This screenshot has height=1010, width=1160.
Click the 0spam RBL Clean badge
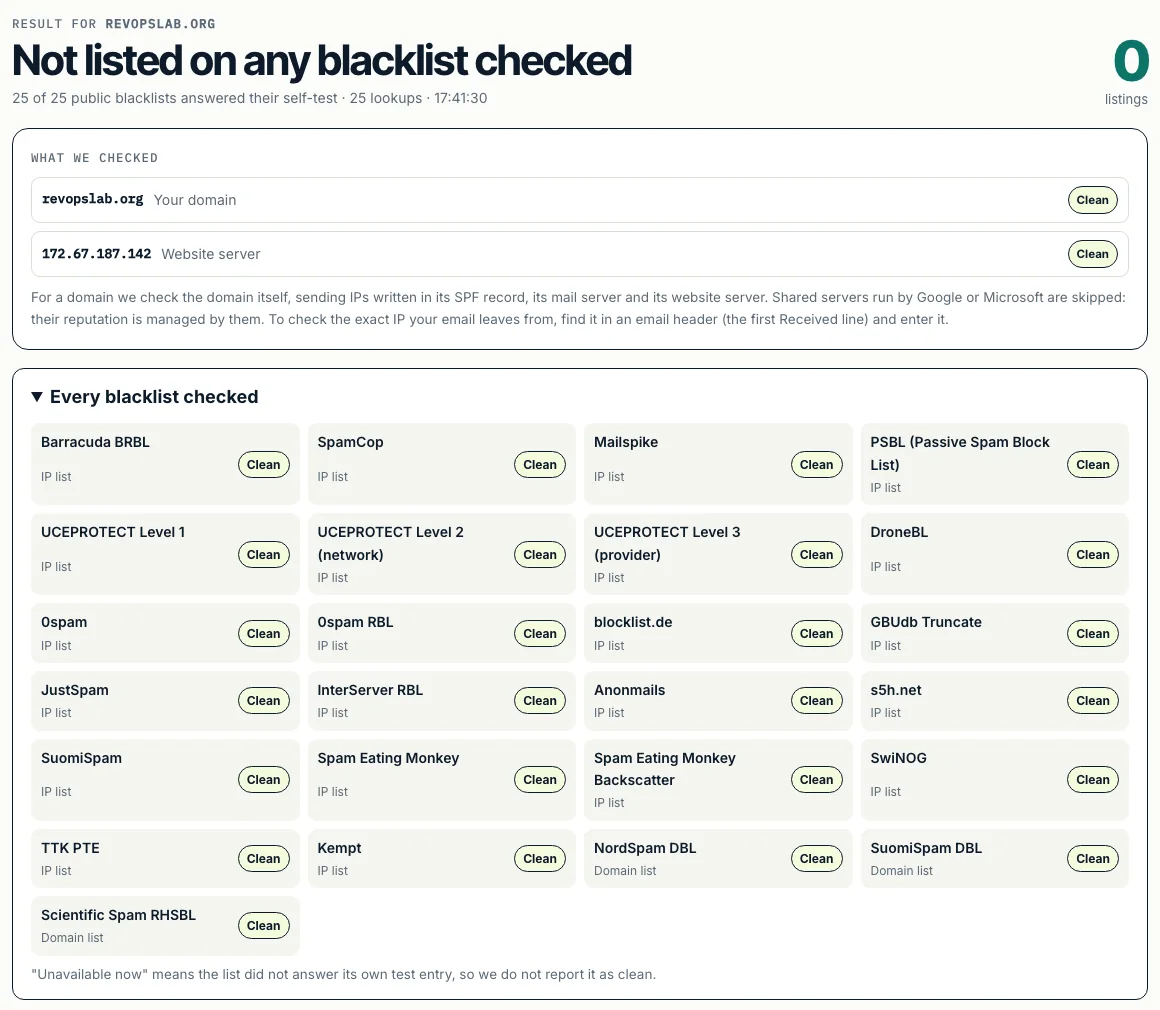tap(539, 633)
